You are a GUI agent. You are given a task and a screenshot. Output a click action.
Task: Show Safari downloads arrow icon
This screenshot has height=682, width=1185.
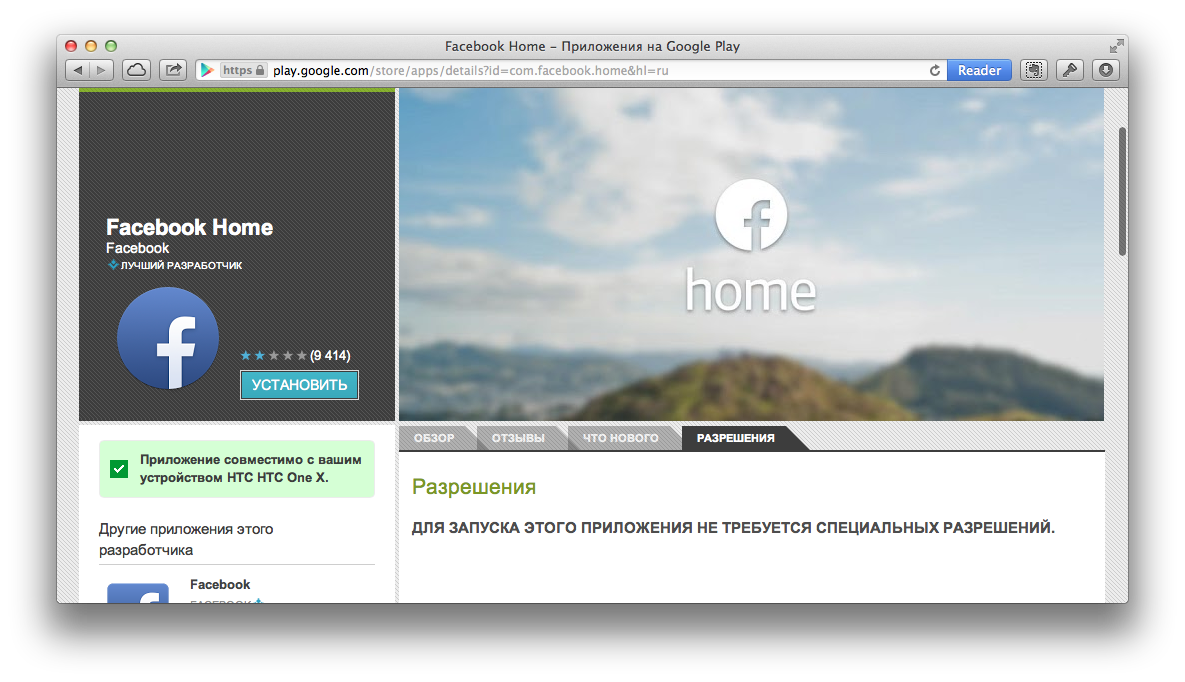click(1106, 70)
